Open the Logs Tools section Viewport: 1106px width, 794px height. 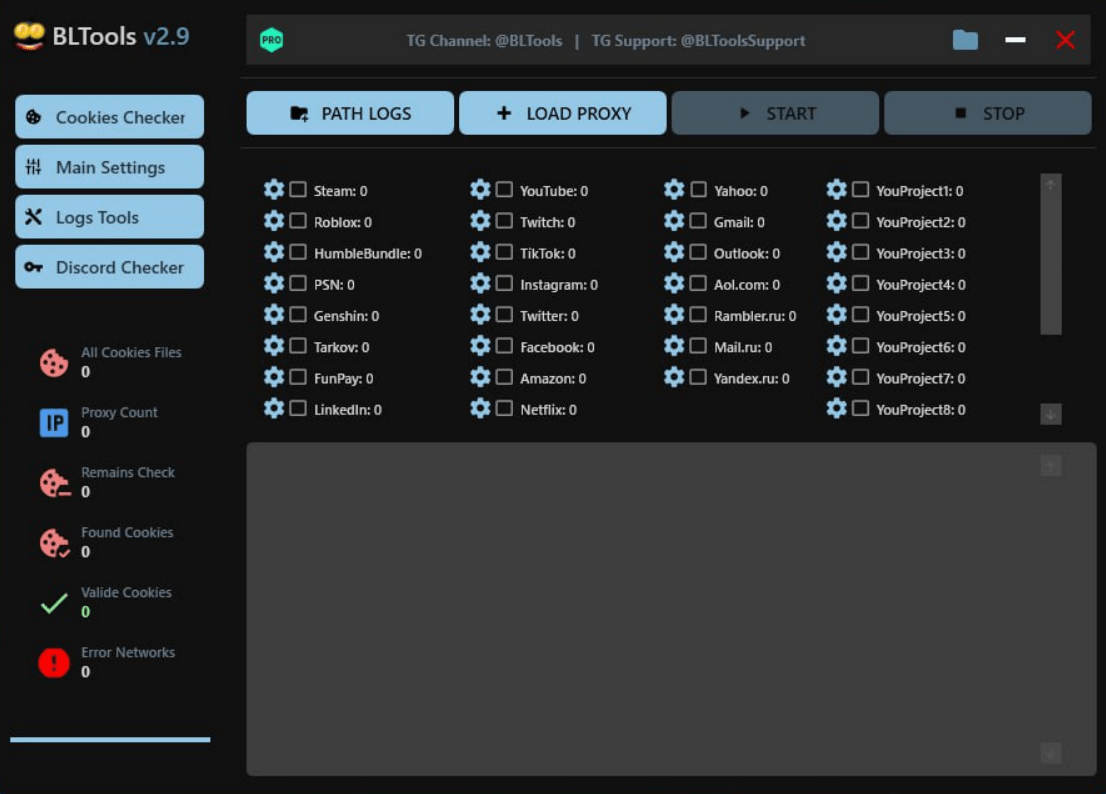(109, 216)
